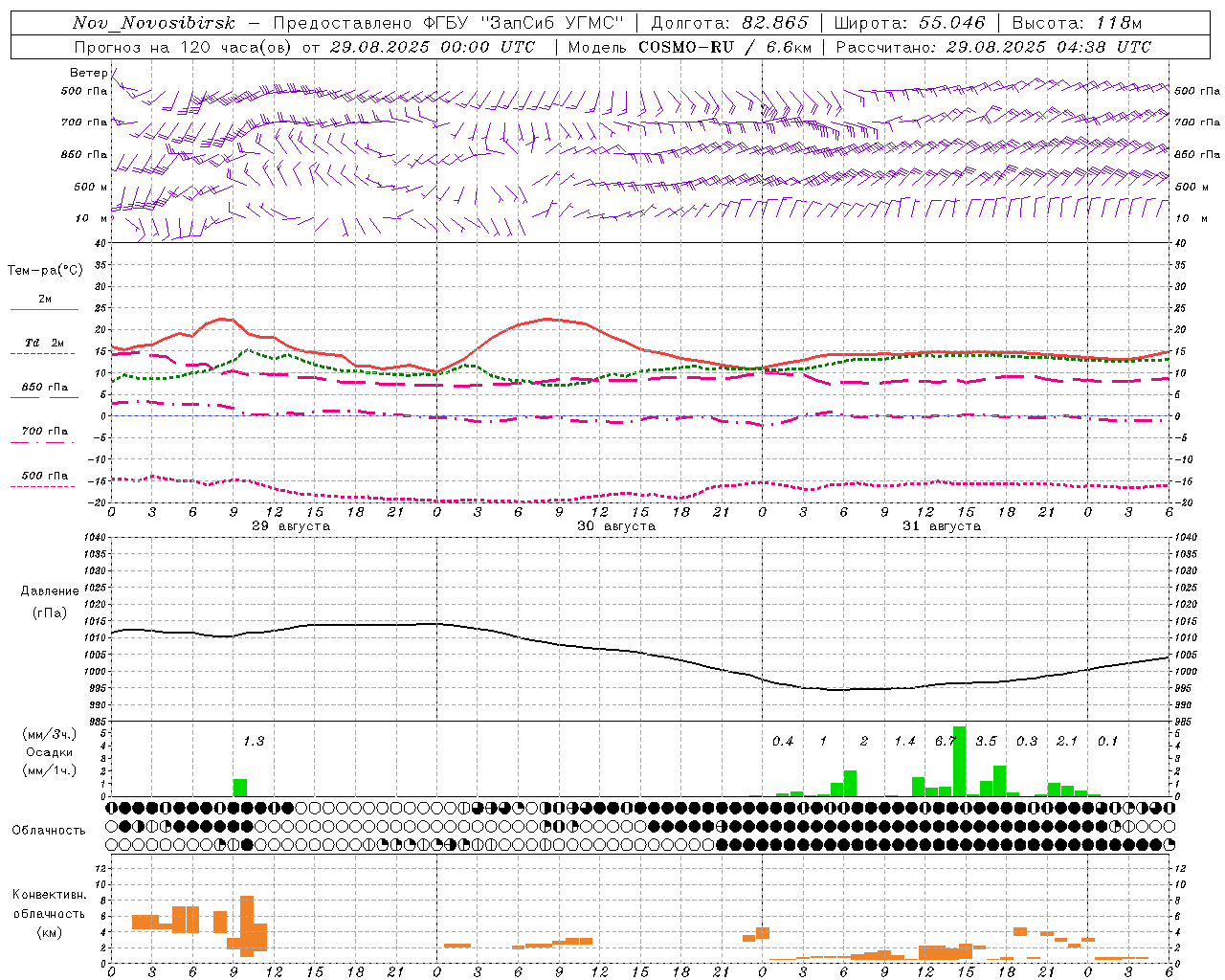
Task: Click the "31 августа" date label
Action: pos(942,526)
